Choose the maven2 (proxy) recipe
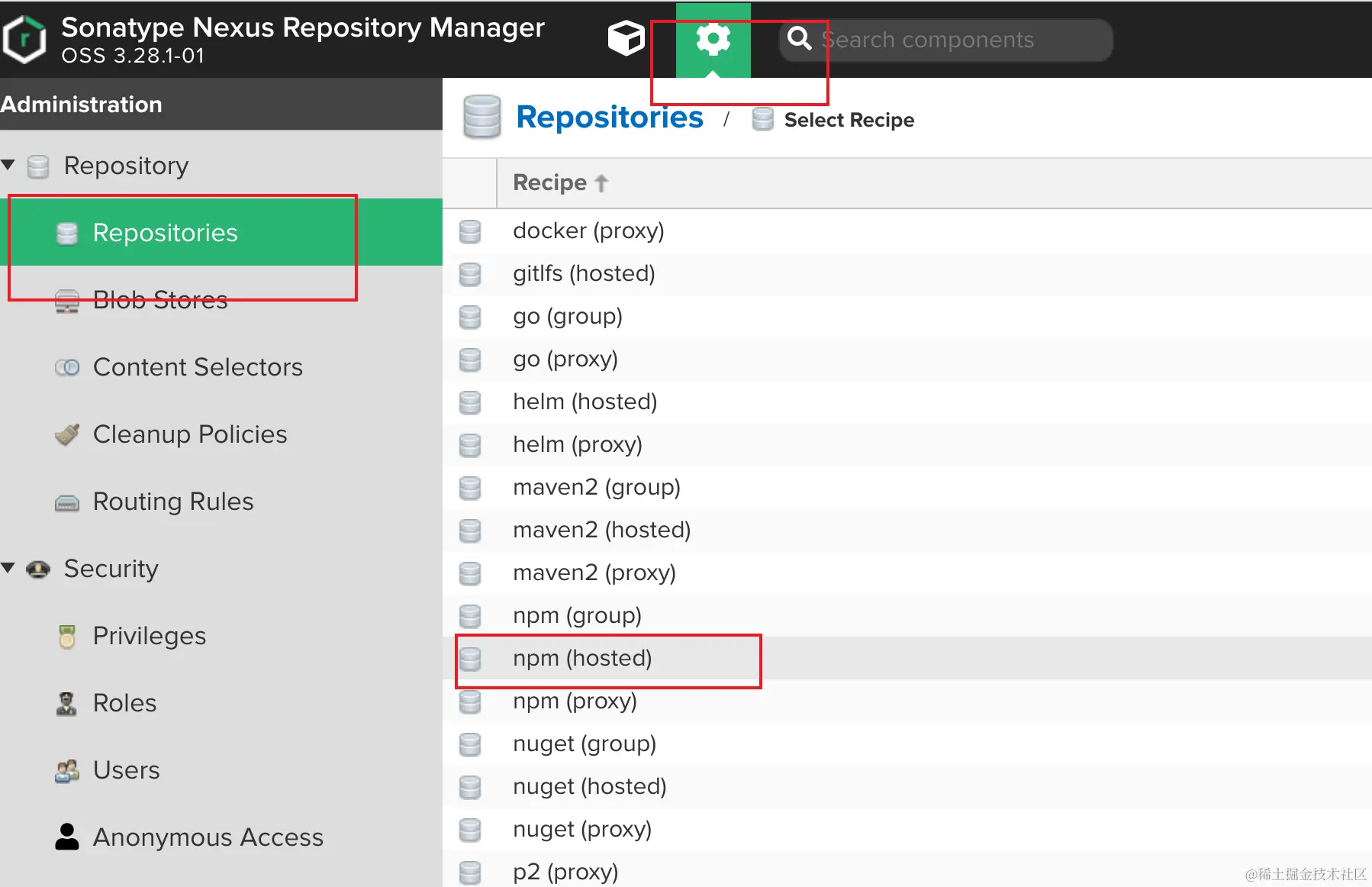Viewport: 1372px width, 887px height. (x=907, y=573)
